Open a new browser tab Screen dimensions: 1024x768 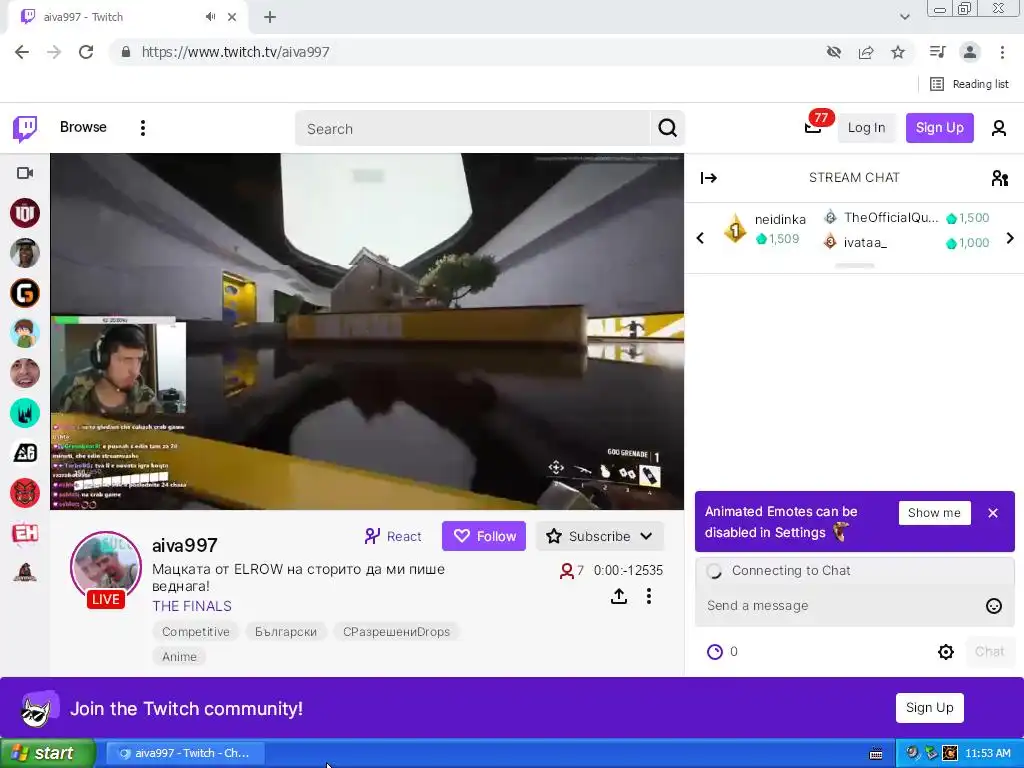pyautogui.click(x=270, y=17)
